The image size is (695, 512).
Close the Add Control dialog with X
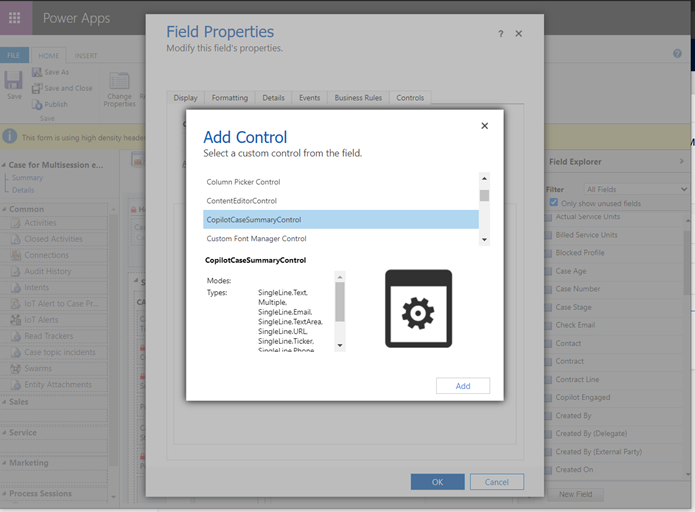coord(485,126)
